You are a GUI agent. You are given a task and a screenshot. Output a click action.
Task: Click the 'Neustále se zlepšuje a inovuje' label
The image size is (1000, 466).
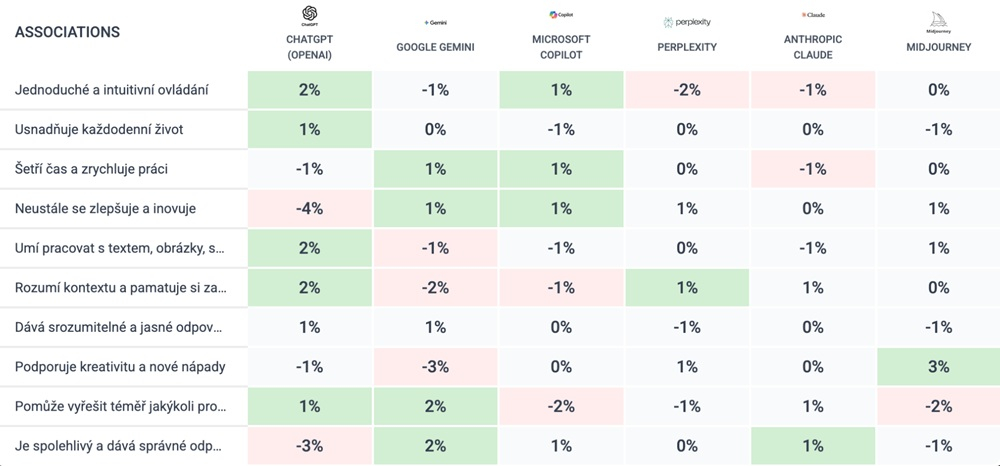(105, 208)
